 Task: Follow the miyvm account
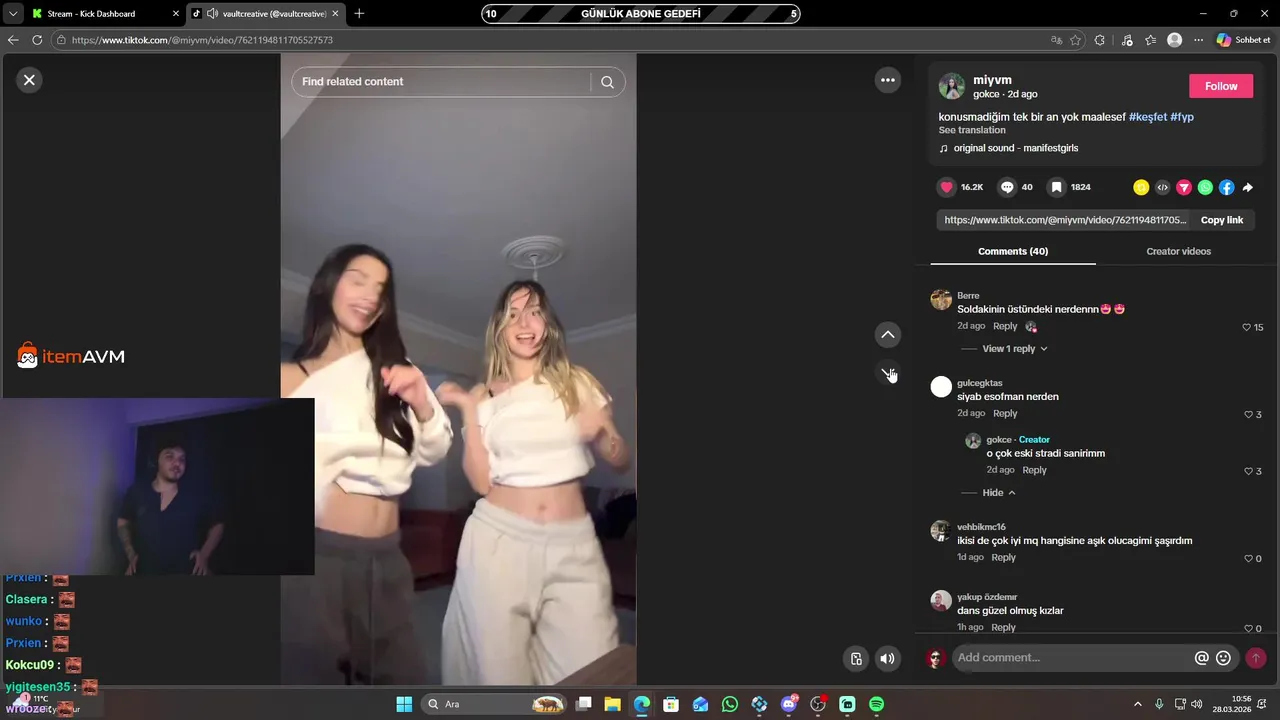(1221, 86)
